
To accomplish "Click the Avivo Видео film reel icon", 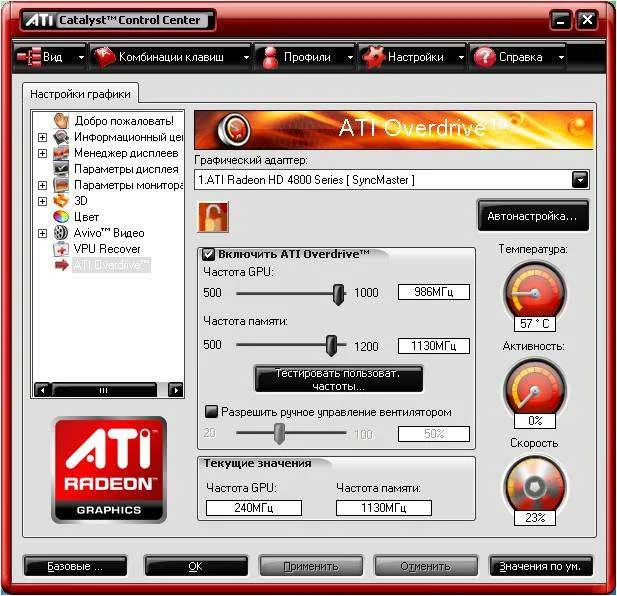I will [61, 233].
